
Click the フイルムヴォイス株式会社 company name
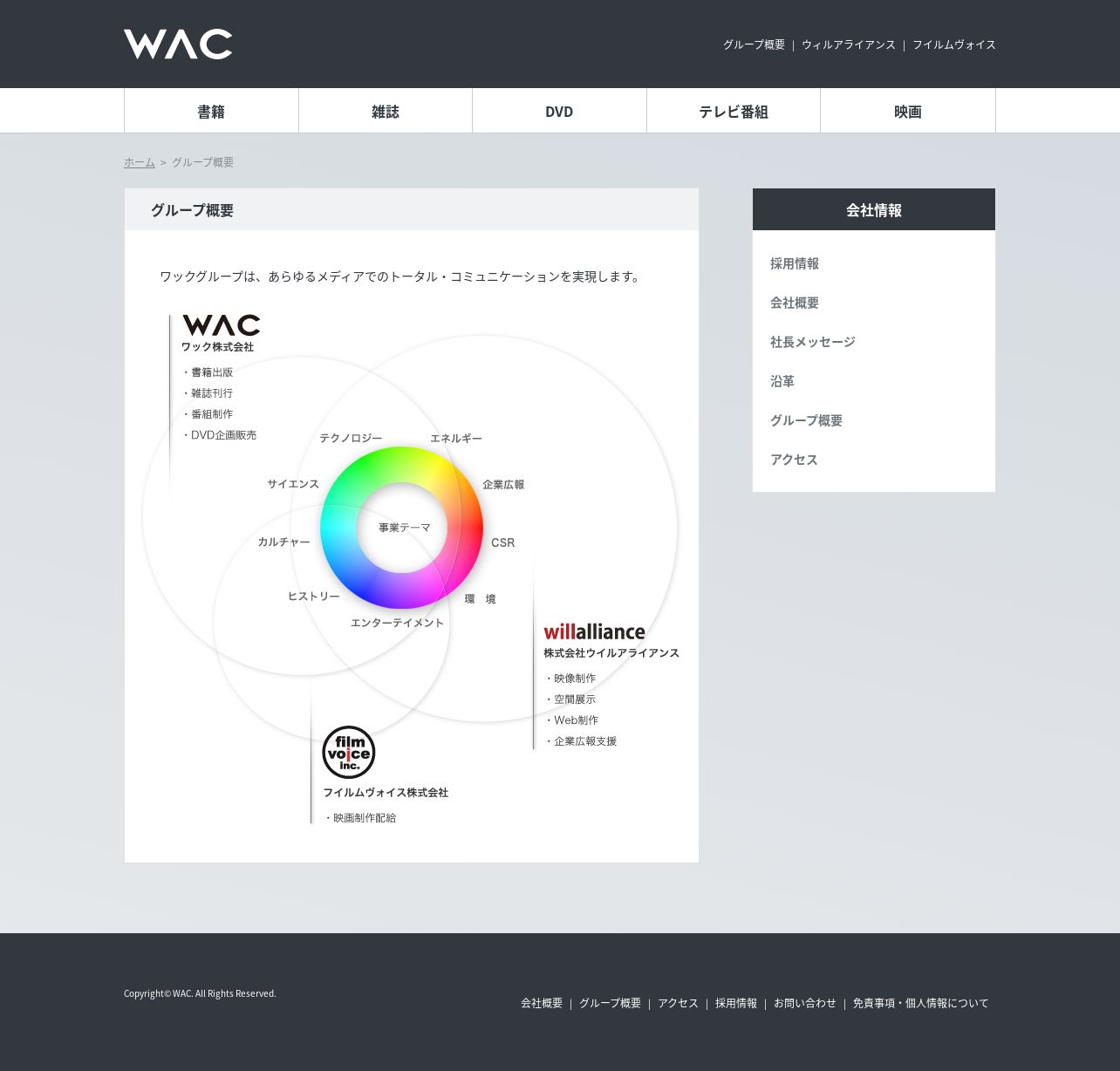coord(386,792)
